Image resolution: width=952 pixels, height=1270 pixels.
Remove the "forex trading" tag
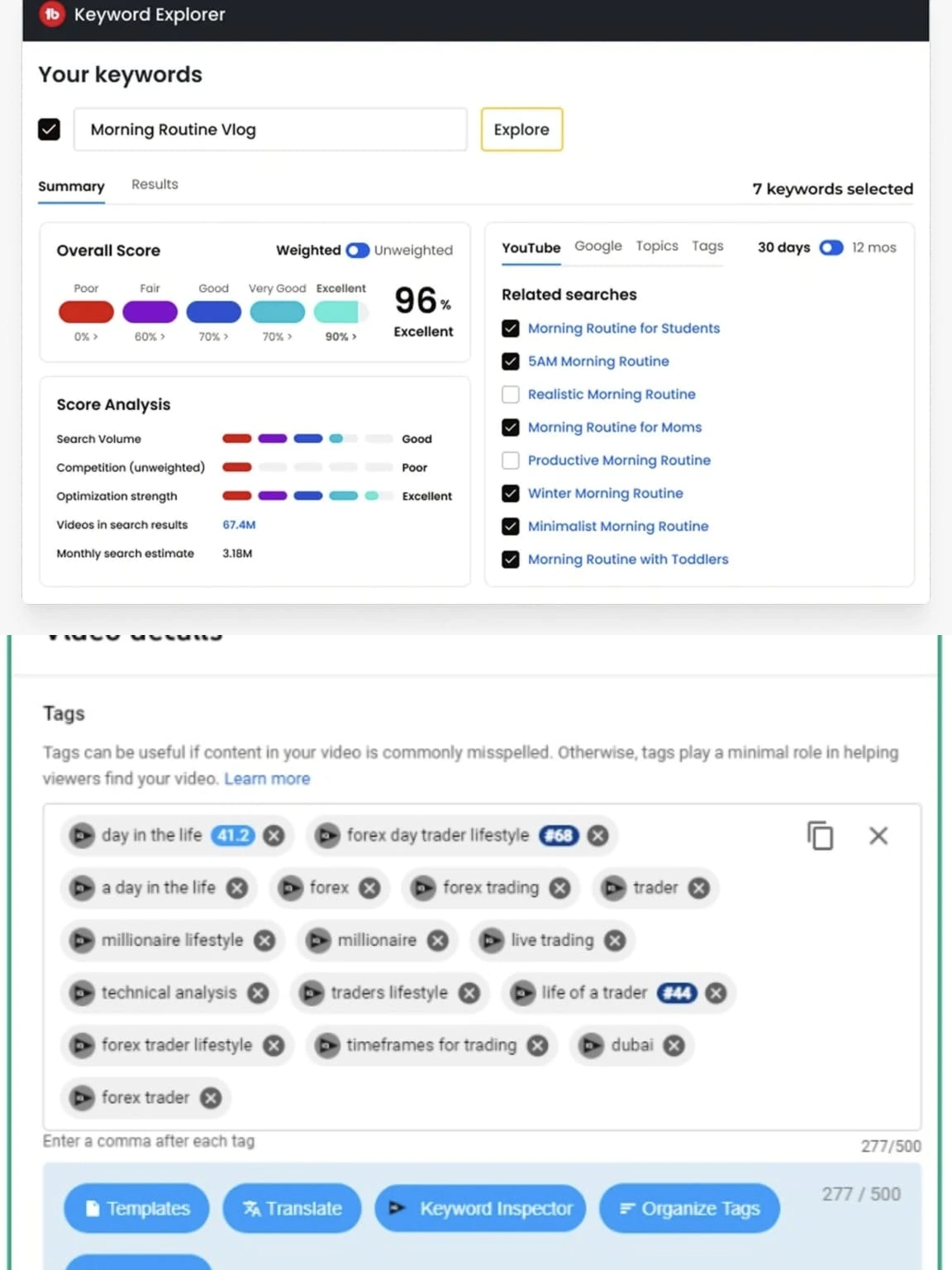559,888
